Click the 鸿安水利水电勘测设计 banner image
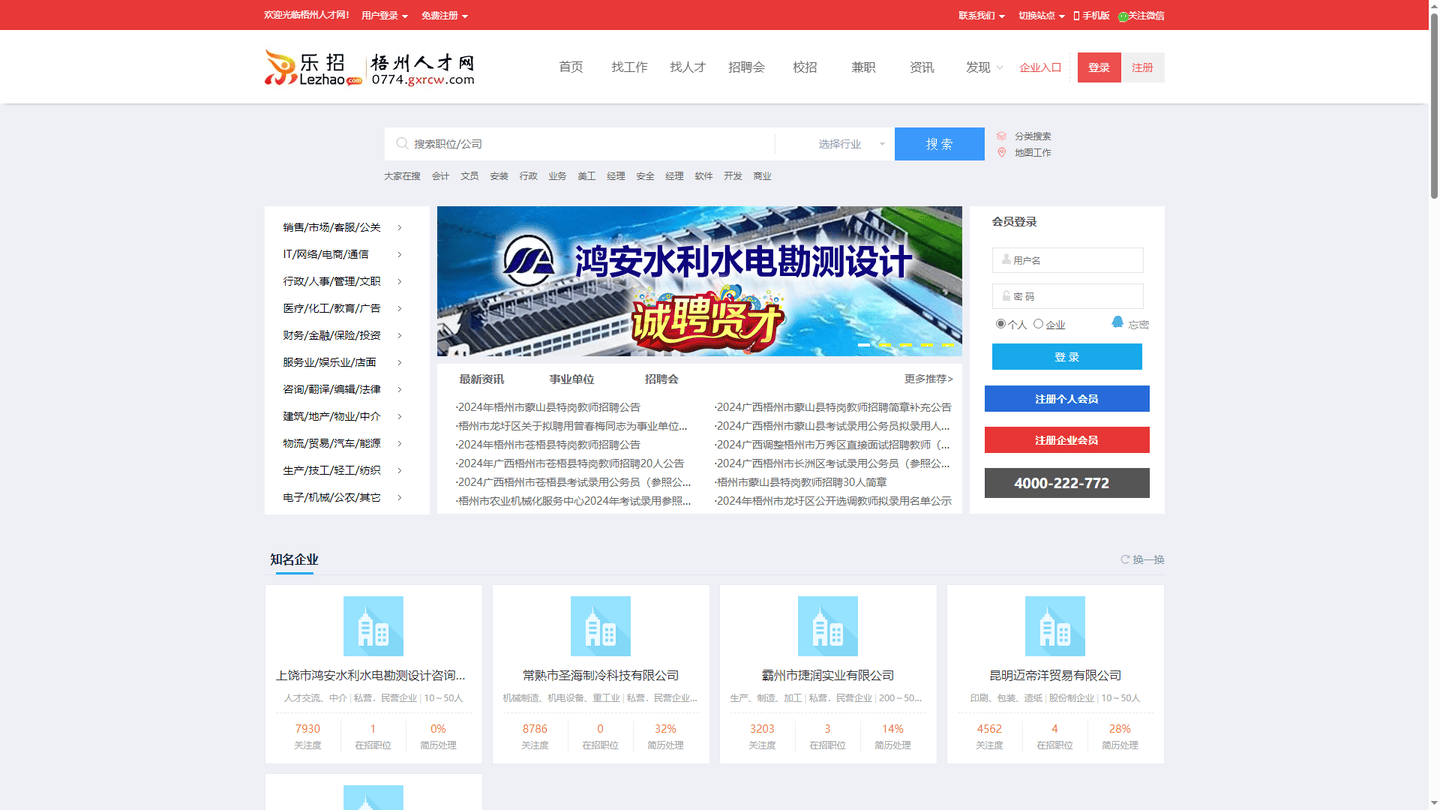The image size is (1440, 810). (699, 281)
